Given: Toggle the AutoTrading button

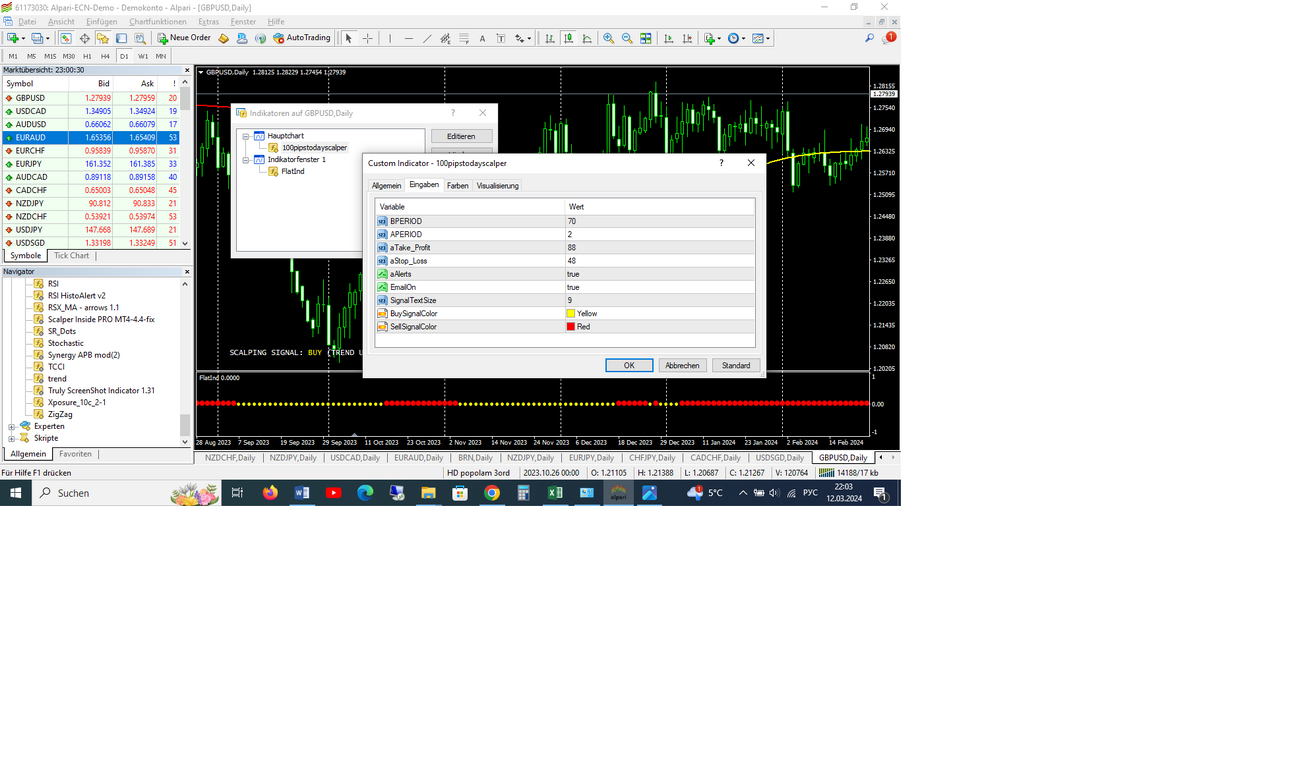Looking at the screenshot, I should point(301,38).
